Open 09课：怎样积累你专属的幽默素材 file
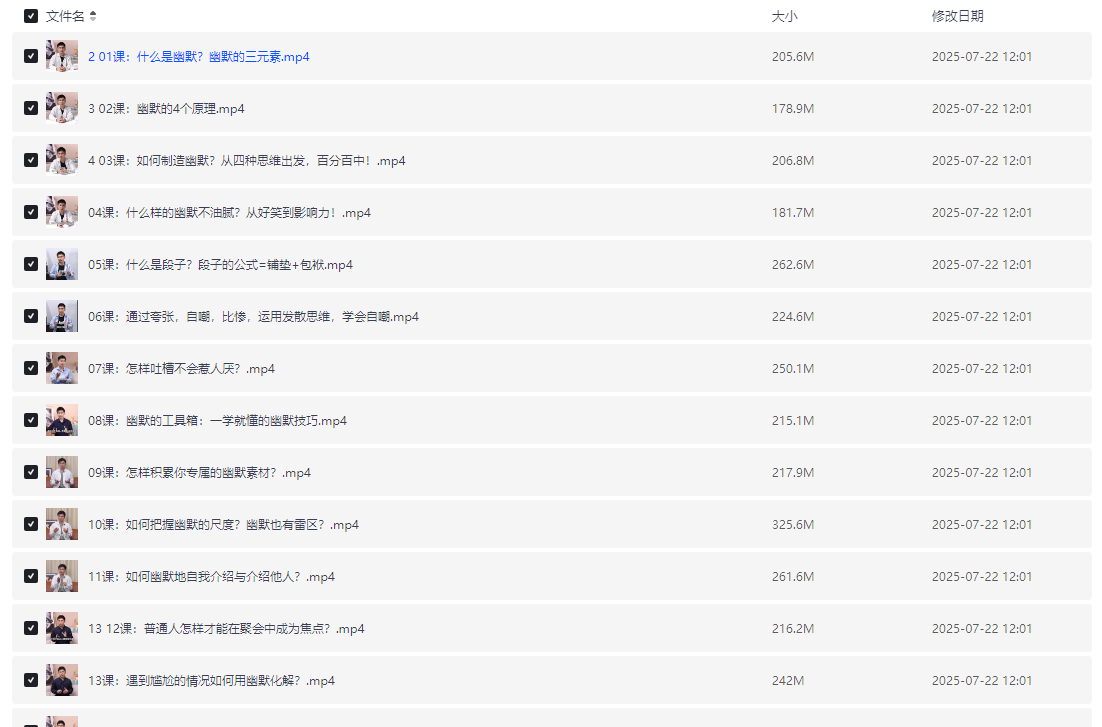 click(199, 473)
